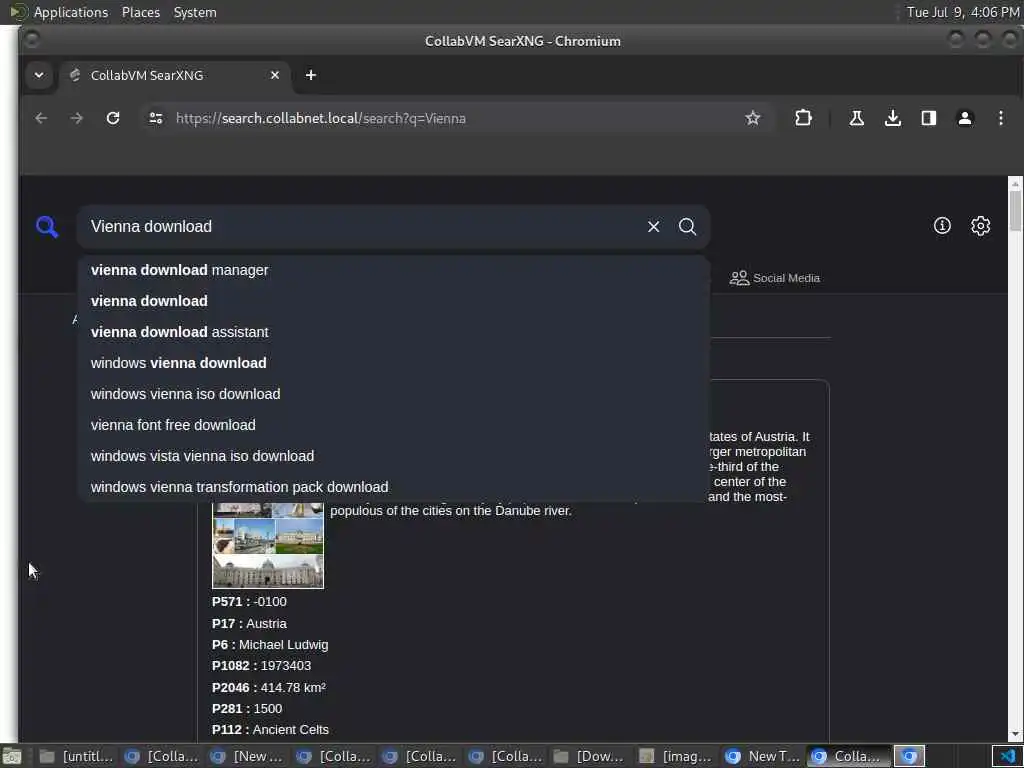
Task: Switch to 'New T...' taskbar window
Action: pyautogui.click(x=762, y=756)
